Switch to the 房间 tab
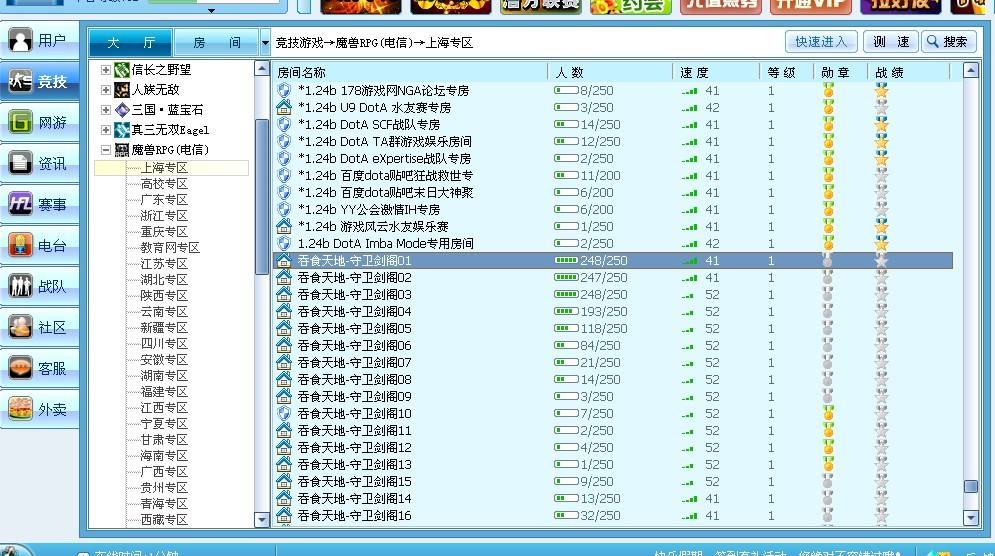Viewport: 995px width, 556px height. [x=216, y=43]
